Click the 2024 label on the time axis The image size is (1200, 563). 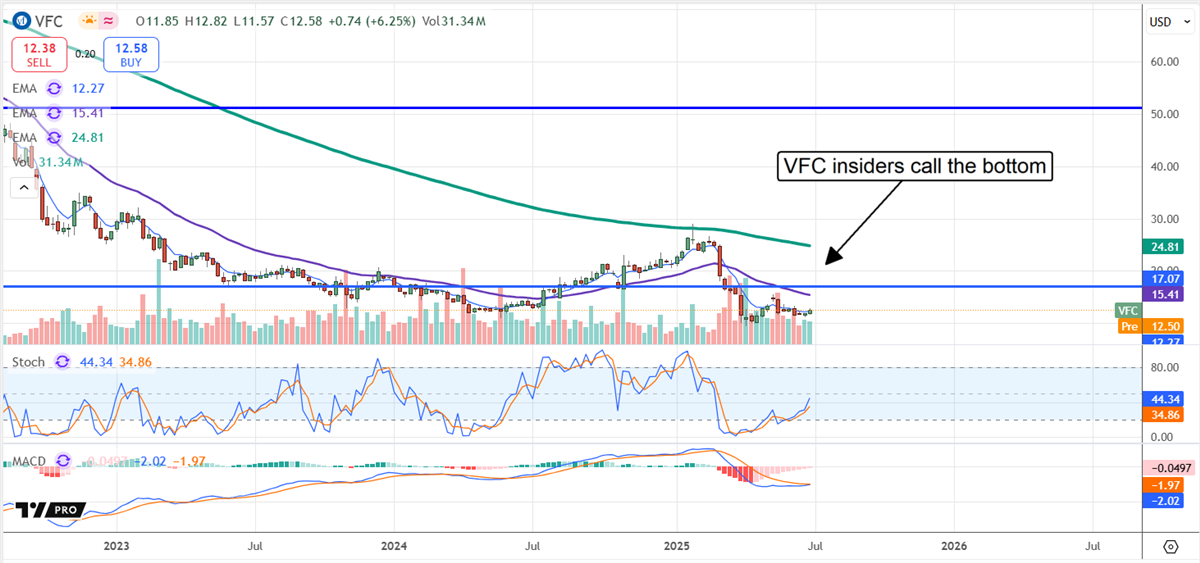click(x=394, y=546)
